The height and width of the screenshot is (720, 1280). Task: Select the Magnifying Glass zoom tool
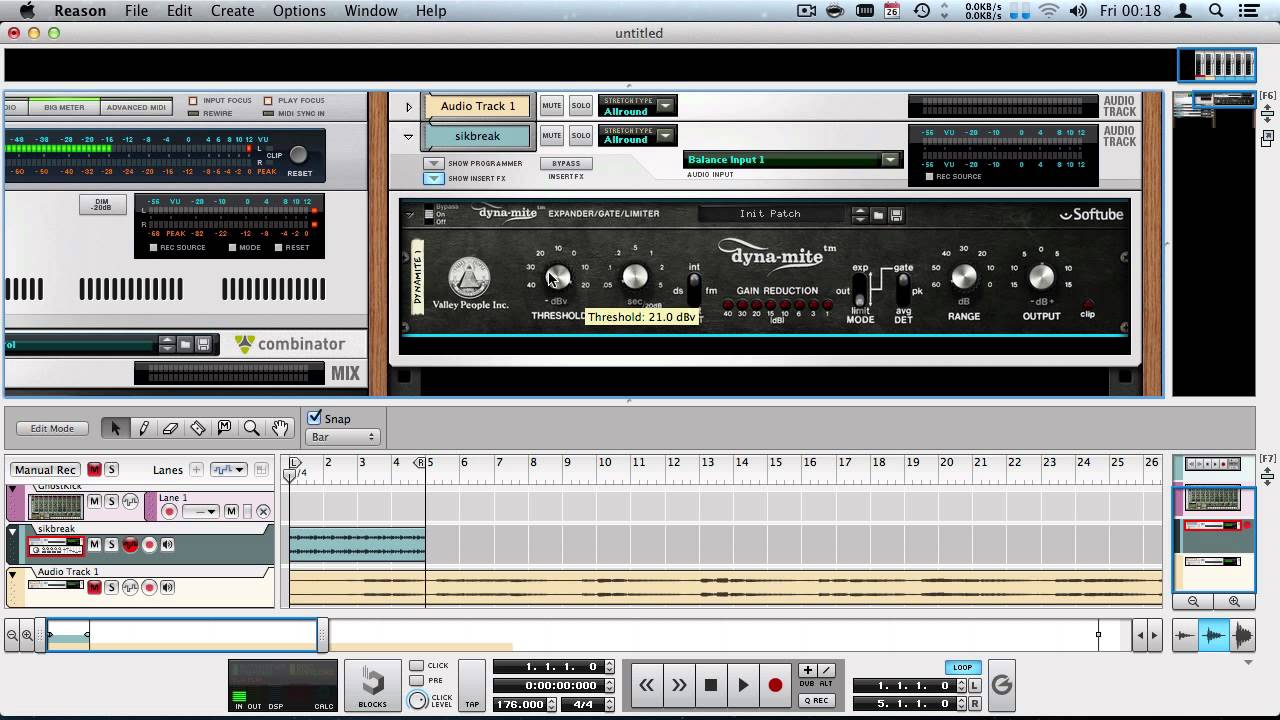(x=251, y=428)
